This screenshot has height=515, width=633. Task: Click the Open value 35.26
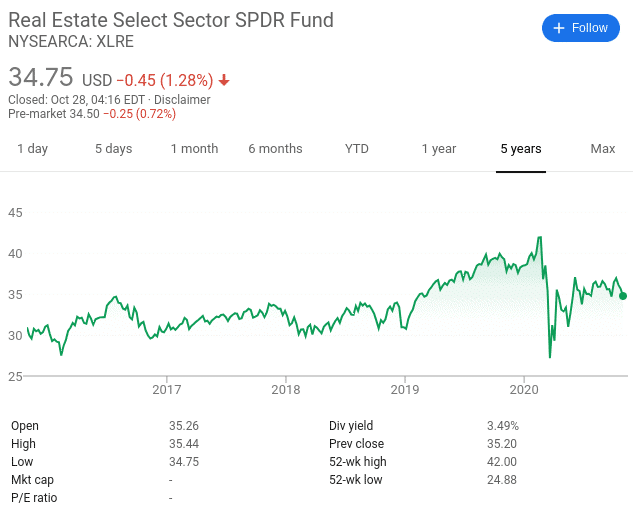(184, 426)
